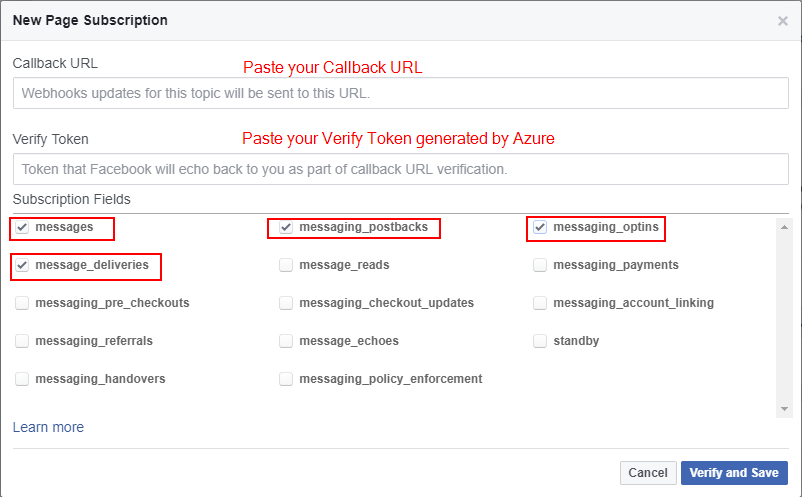The width and height of the screenshot is (802, 497).
Task: Uncheck the messaging_optins checkbox
Action: point(540,227)
